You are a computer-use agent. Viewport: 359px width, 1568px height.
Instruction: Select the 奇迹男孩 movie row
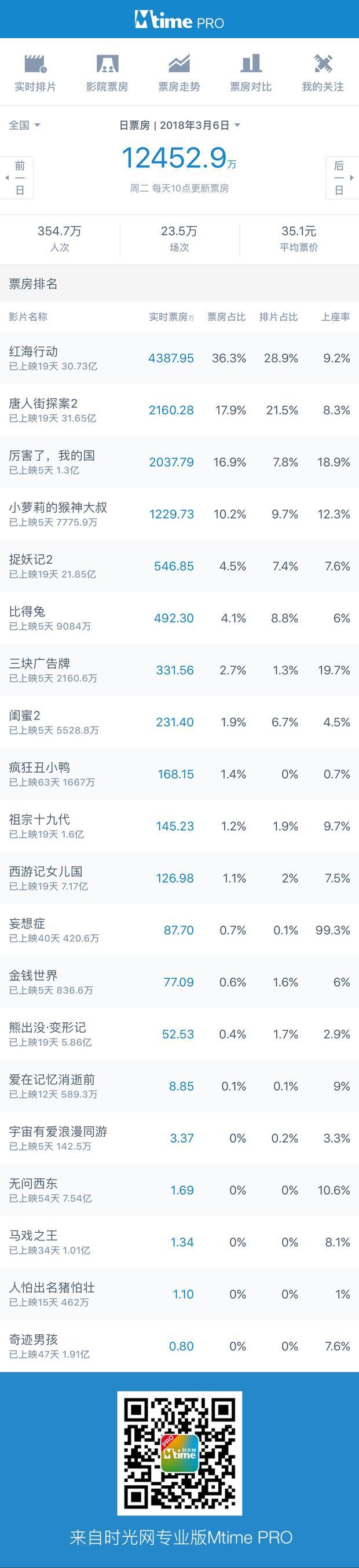[x=179, y=1346]
